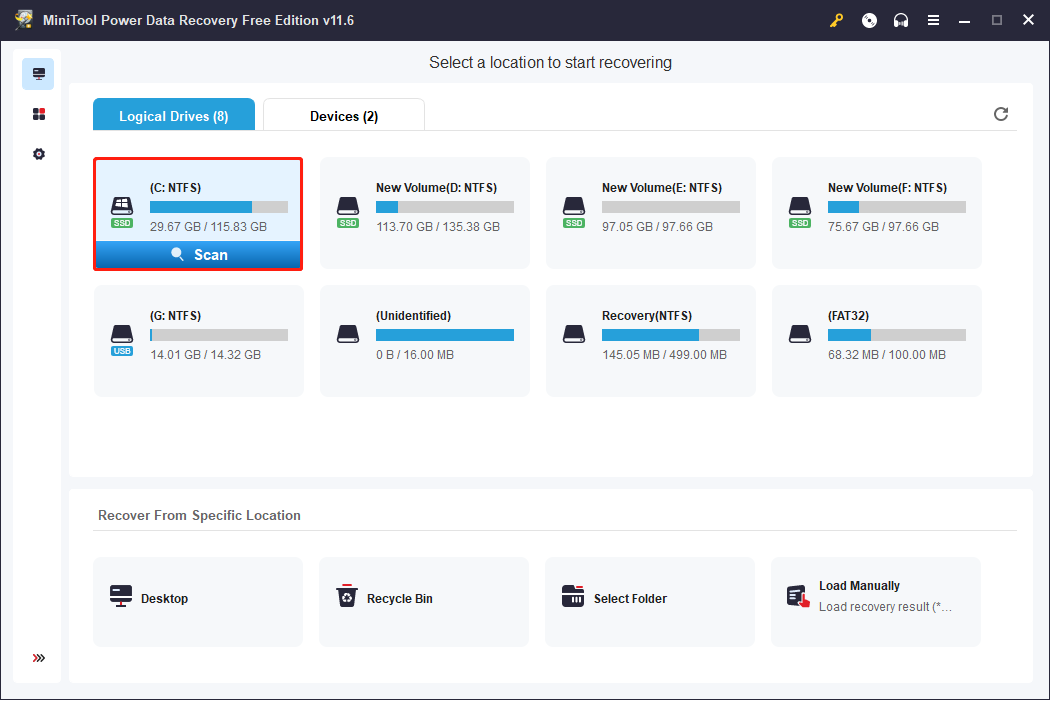This screenshot has width=1051, height=701.
Task: Click the key register icon in title bar
Action: tap(837, 20)
